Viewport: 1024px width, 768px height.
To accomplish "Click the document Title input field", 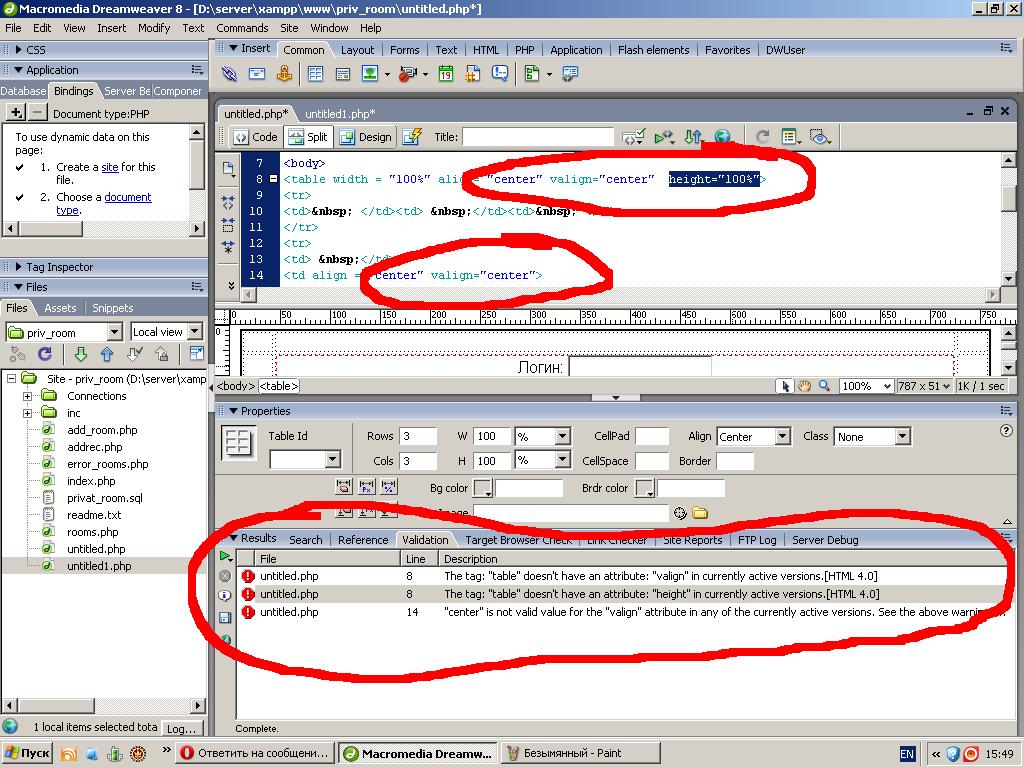I will [538, 137].
